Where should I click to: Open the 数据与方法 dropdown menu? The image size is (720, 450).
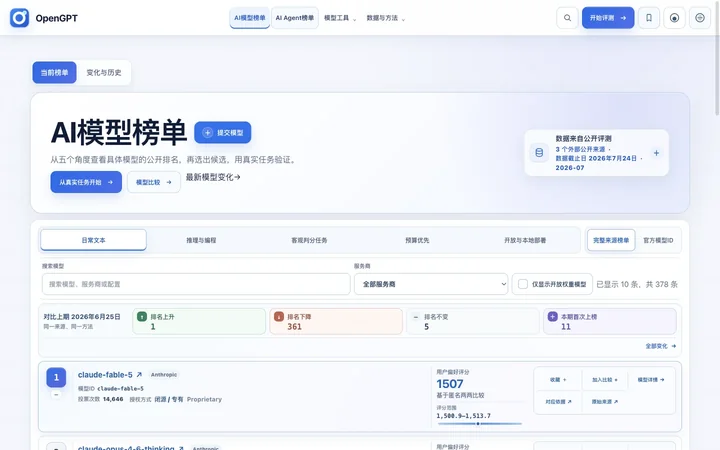coord(385,18)
